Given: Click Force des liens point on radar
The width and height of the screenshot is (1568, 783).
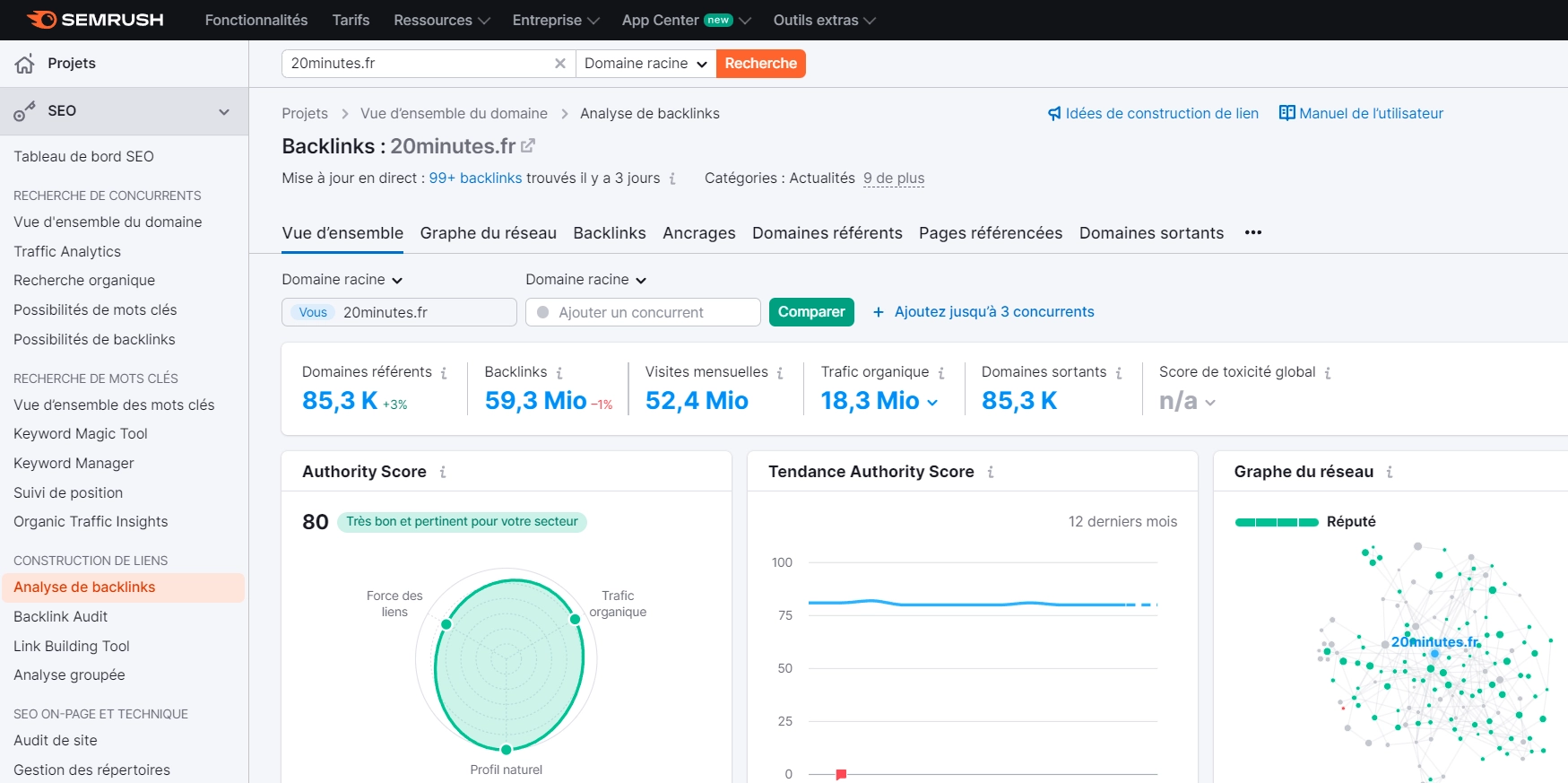Looking at the screenshot, I should point(446,624).
